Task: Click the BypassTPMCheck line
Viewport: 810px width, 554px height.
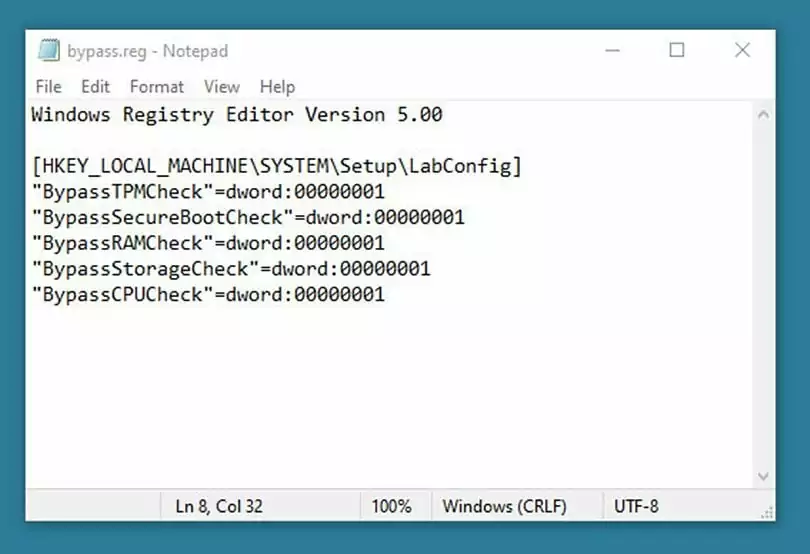Action: (x=208, y=191)
